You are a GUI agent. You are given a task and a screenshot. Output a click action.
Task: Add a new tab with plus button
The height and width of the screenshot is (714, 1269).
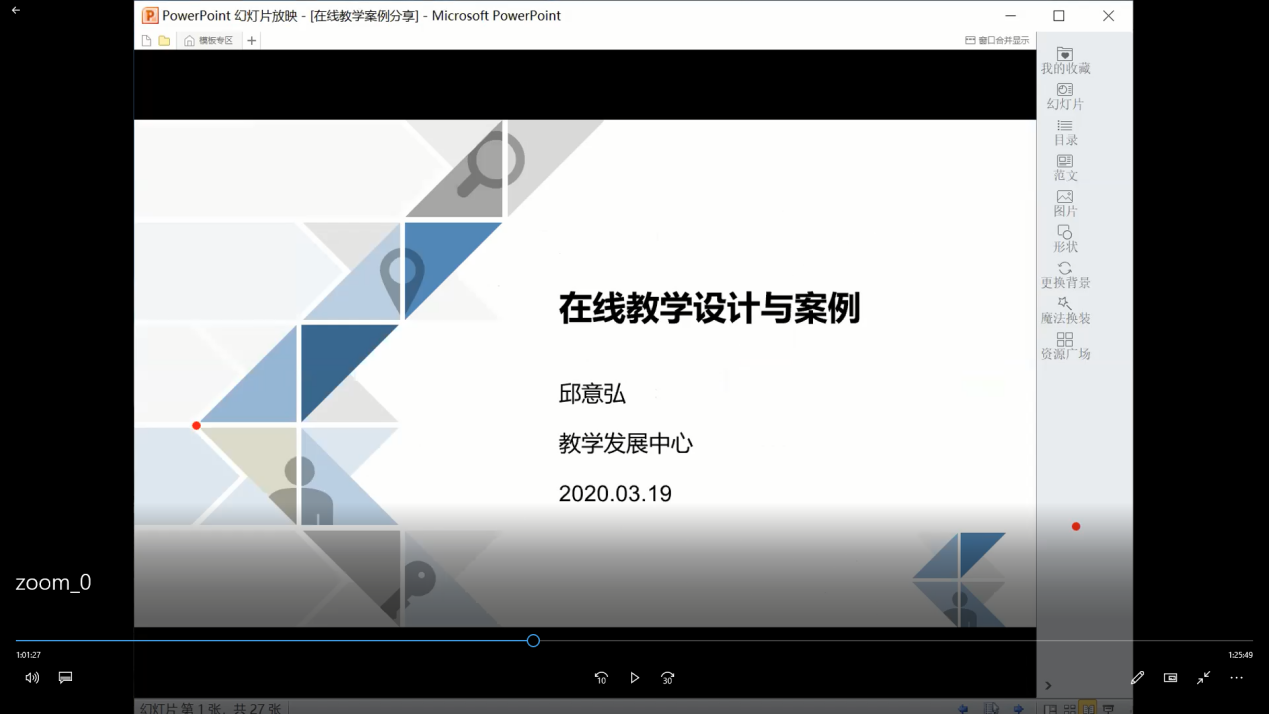click(252, 41)
